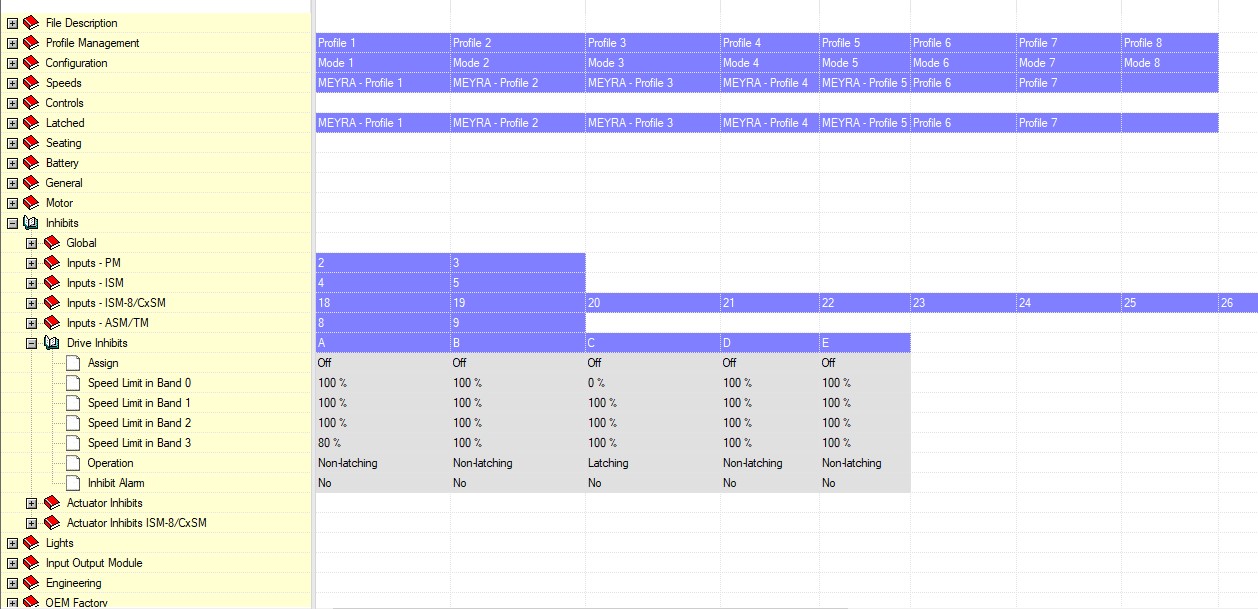
Task: Click the page icon beside Assign
Action: [73, 363]
